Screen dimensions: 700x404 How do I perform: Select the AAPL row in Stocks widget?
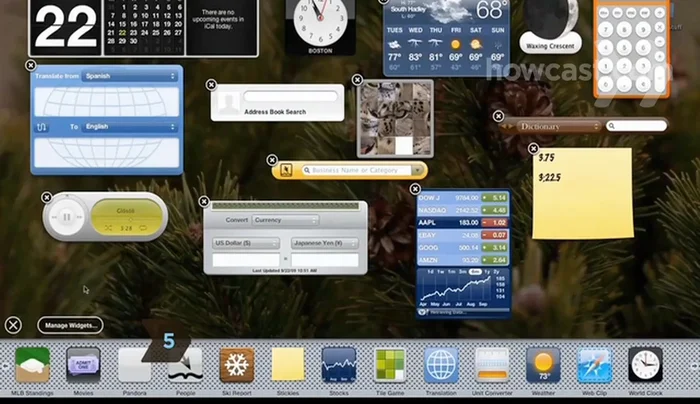pyautogui.click(x=463, y=222)
